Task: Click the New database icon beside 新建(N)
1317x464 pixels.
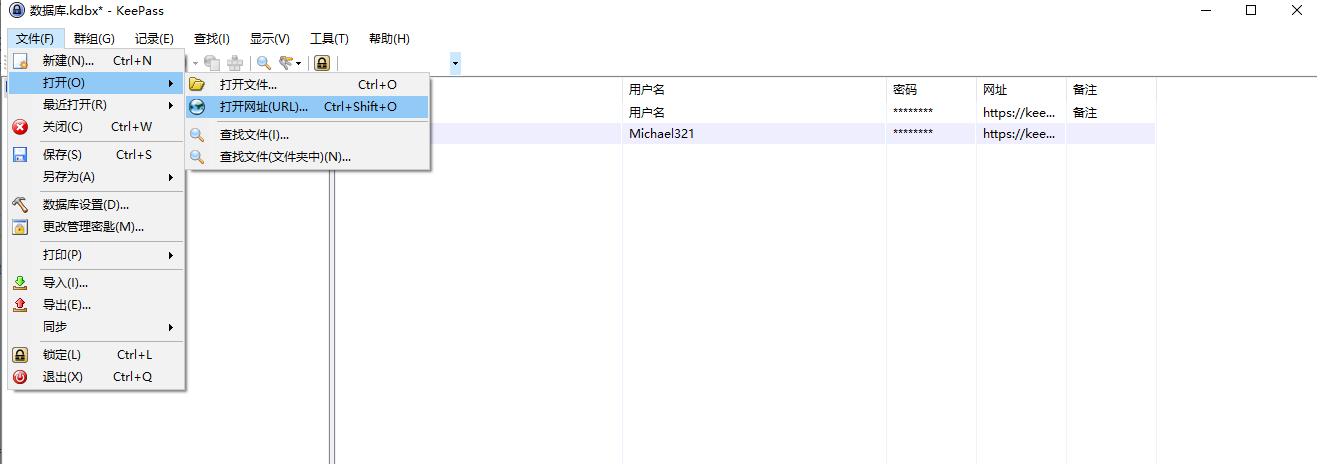Action: click(20, 61)
